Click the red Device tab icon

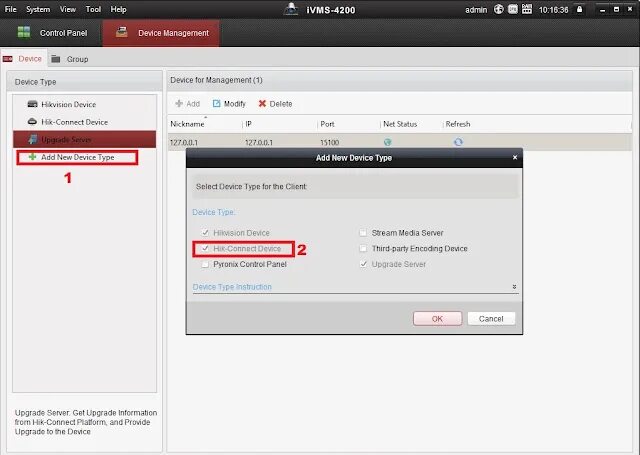click(8, 59)
